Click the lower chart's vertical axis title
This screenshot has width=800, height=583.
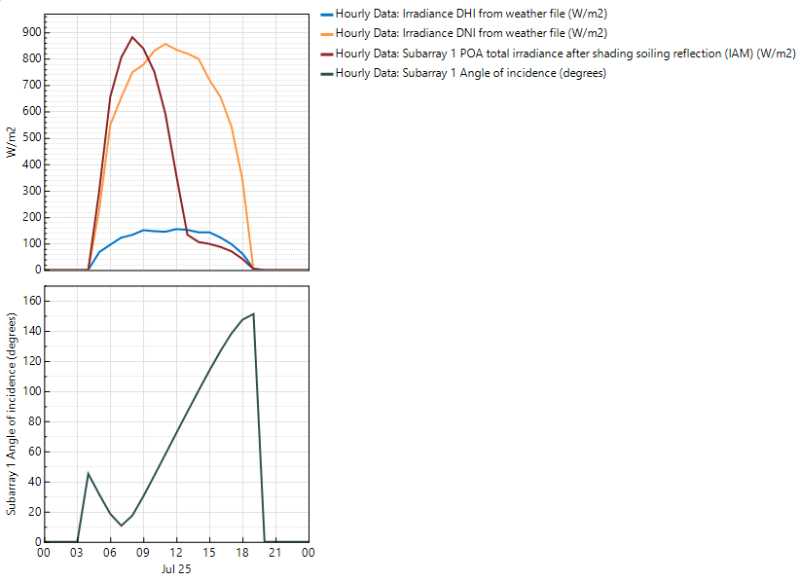[x=12, y=416]
